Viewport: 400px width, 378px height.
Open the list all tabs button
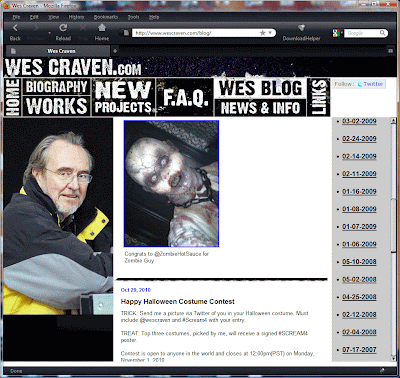(x=390, y=51)
